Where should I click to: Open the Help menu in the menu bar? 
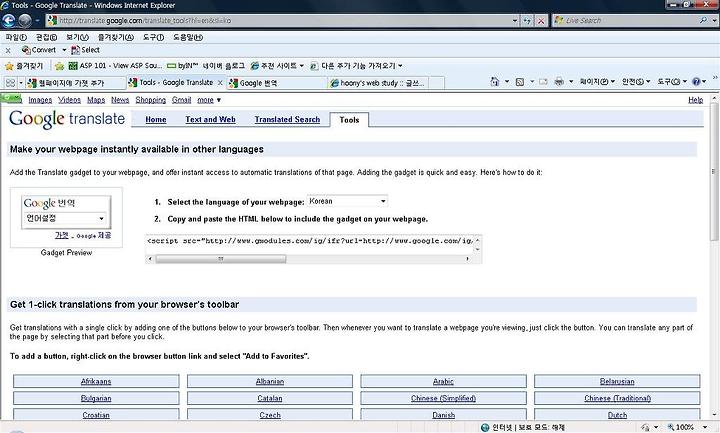point(188,37)
